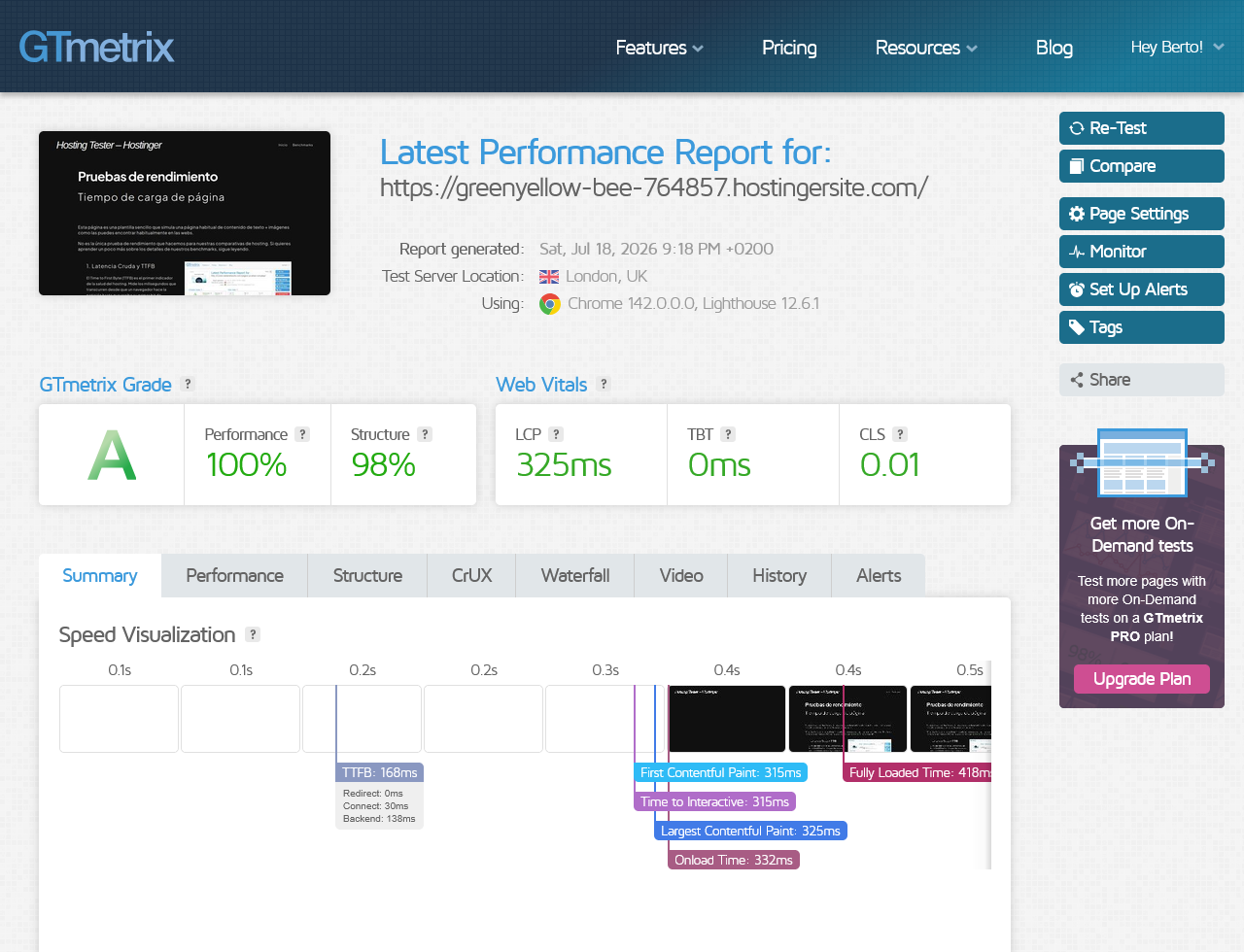Click the 0.5s filmstrip frame
Viewport: 1244px width, 952px height.
[x=950, y=719]
